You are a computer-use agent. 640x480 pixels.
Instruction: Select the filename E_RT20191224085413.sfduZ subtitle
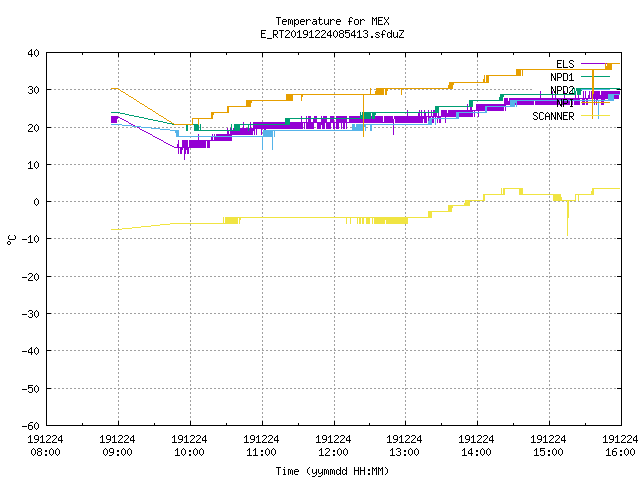click(332, 34)
